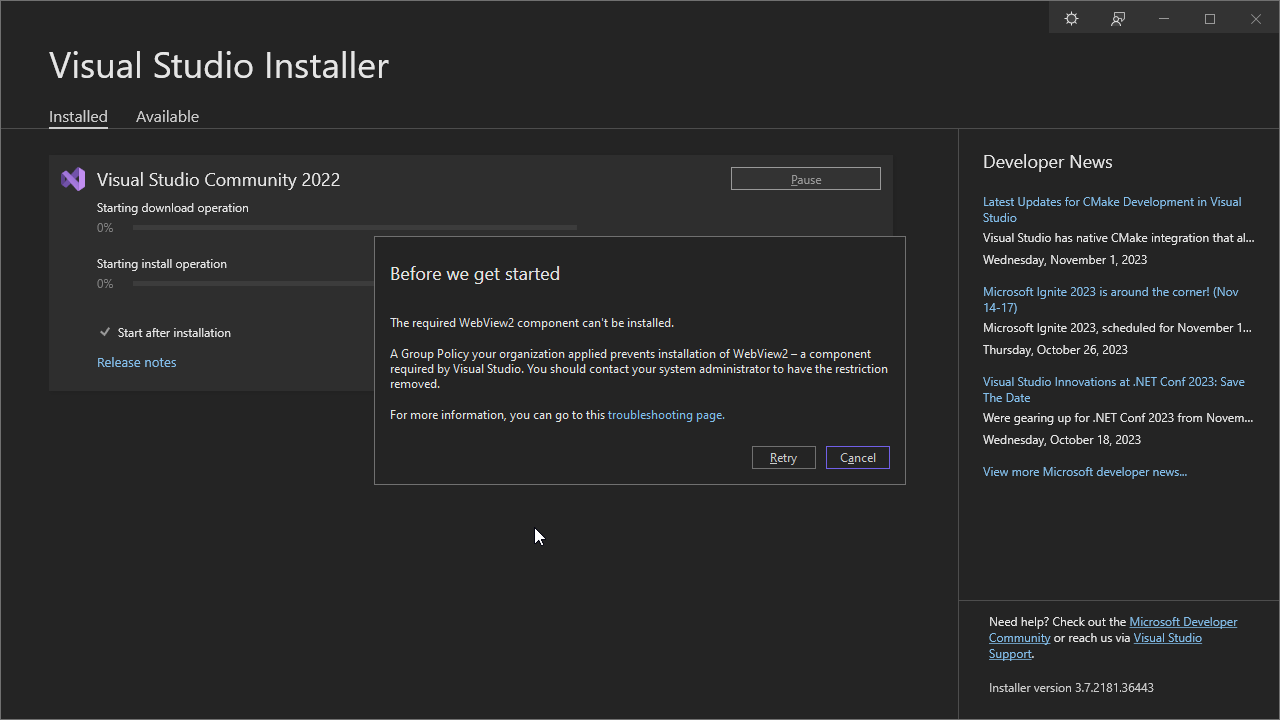Pause the Visual Studio installation
The width and height of the screenshot is (1280, 720).
pyautogui.click(x=805, y=178)
